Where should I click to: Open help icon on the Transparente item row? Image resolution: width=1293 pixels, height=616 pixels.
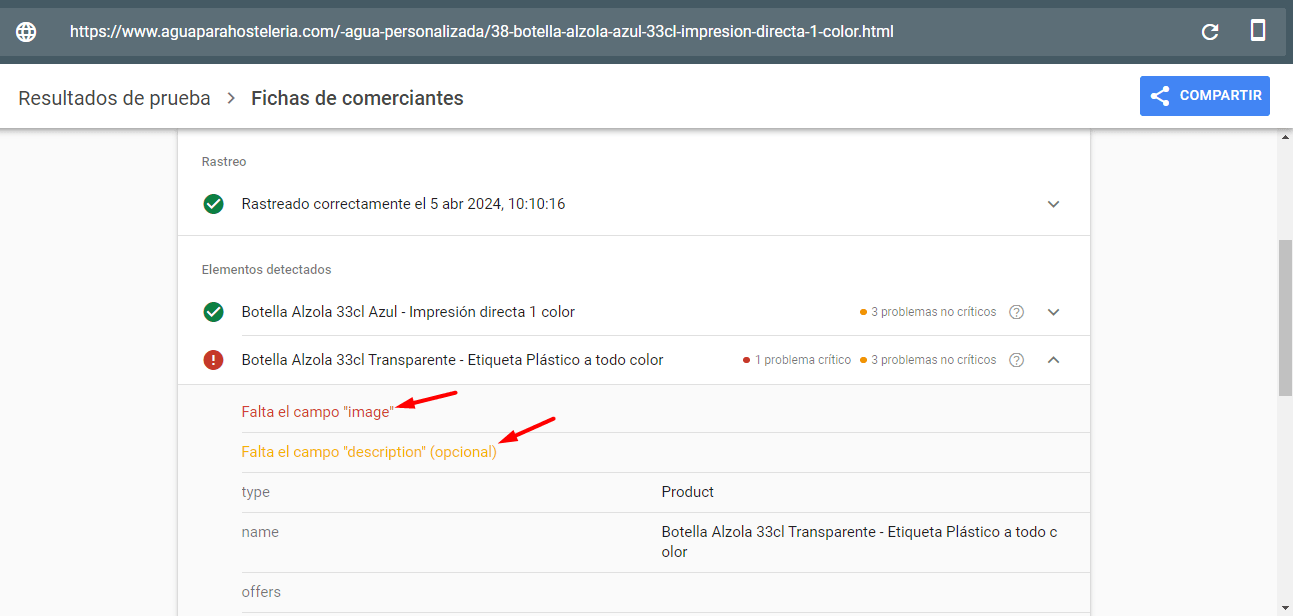pos(1017,360)
